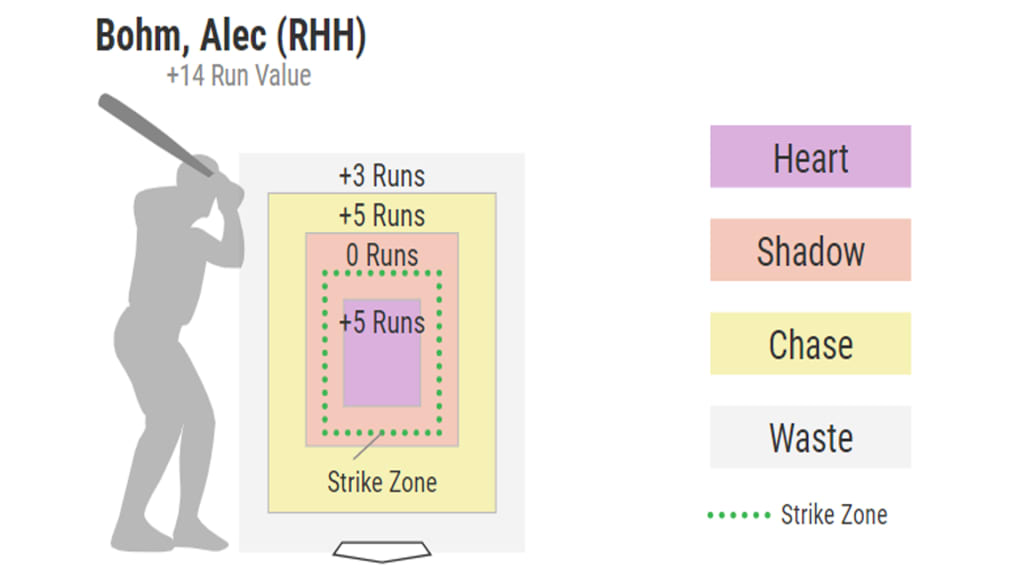Click the +5 Runs heart label
The image size is (1024, 576).
click(x=382, y=322)
